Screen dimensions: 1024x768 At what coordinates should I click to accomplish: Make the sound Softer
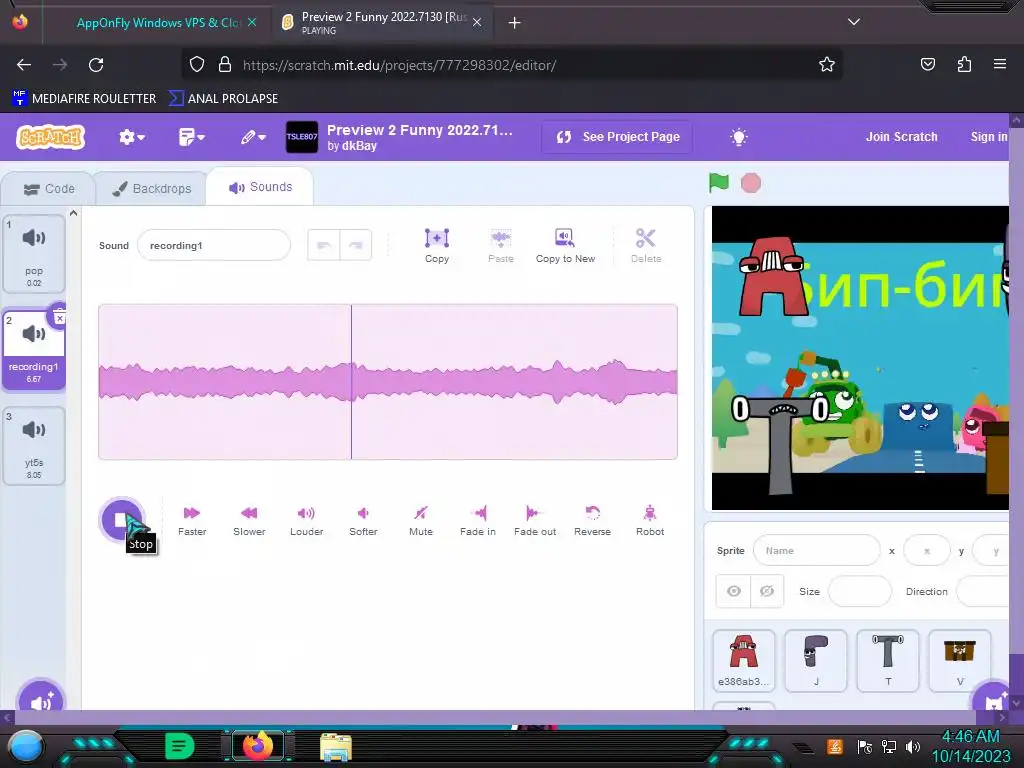363,520
